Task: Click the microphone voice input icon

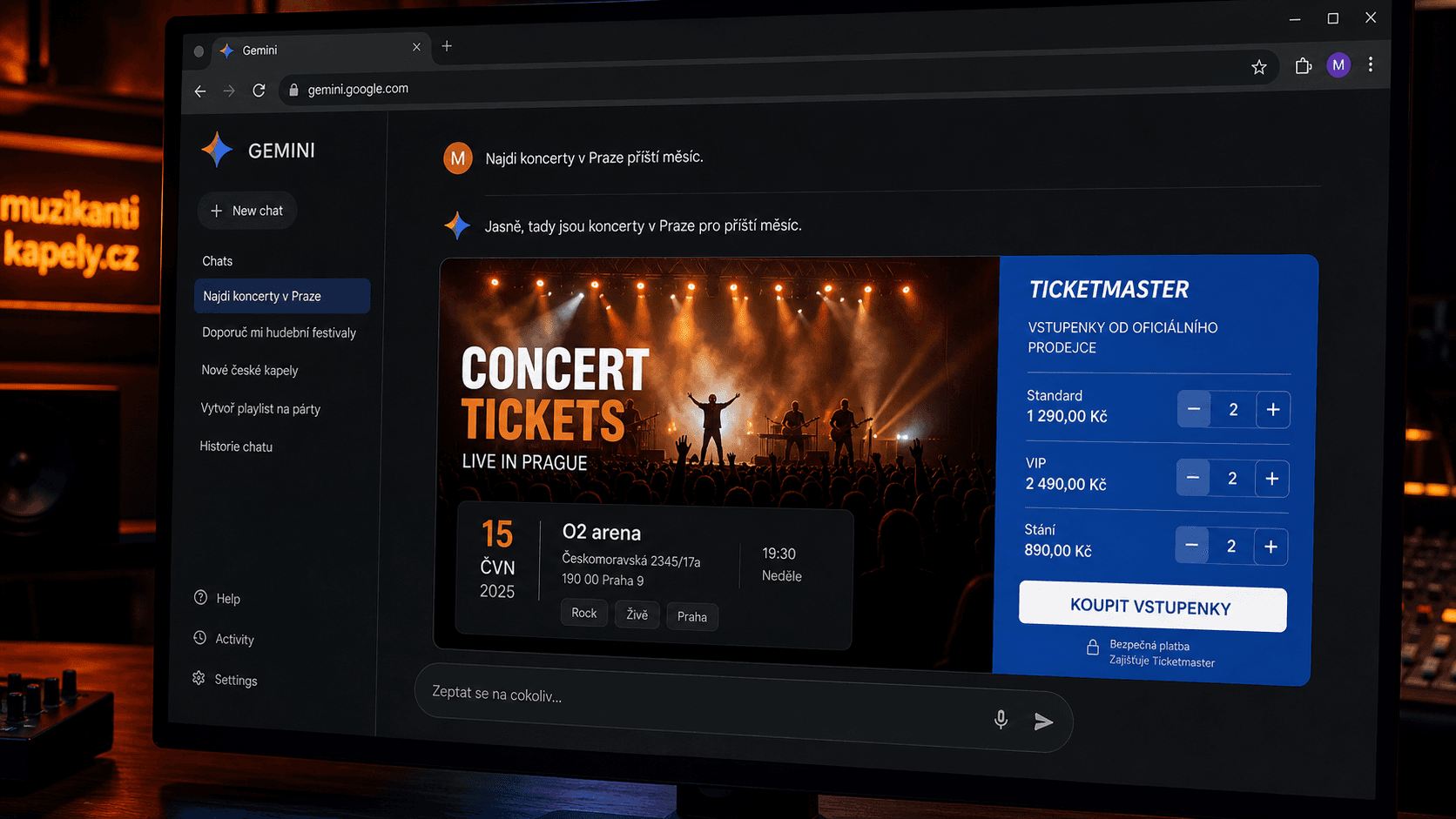Action: (1001, 719)
